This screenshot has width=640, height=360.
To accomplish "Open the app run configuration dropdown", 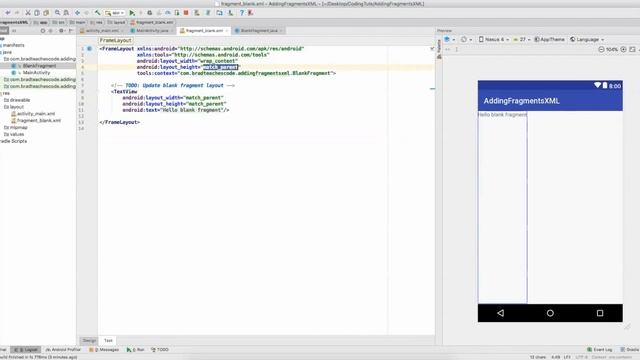I will click(114, 13).
